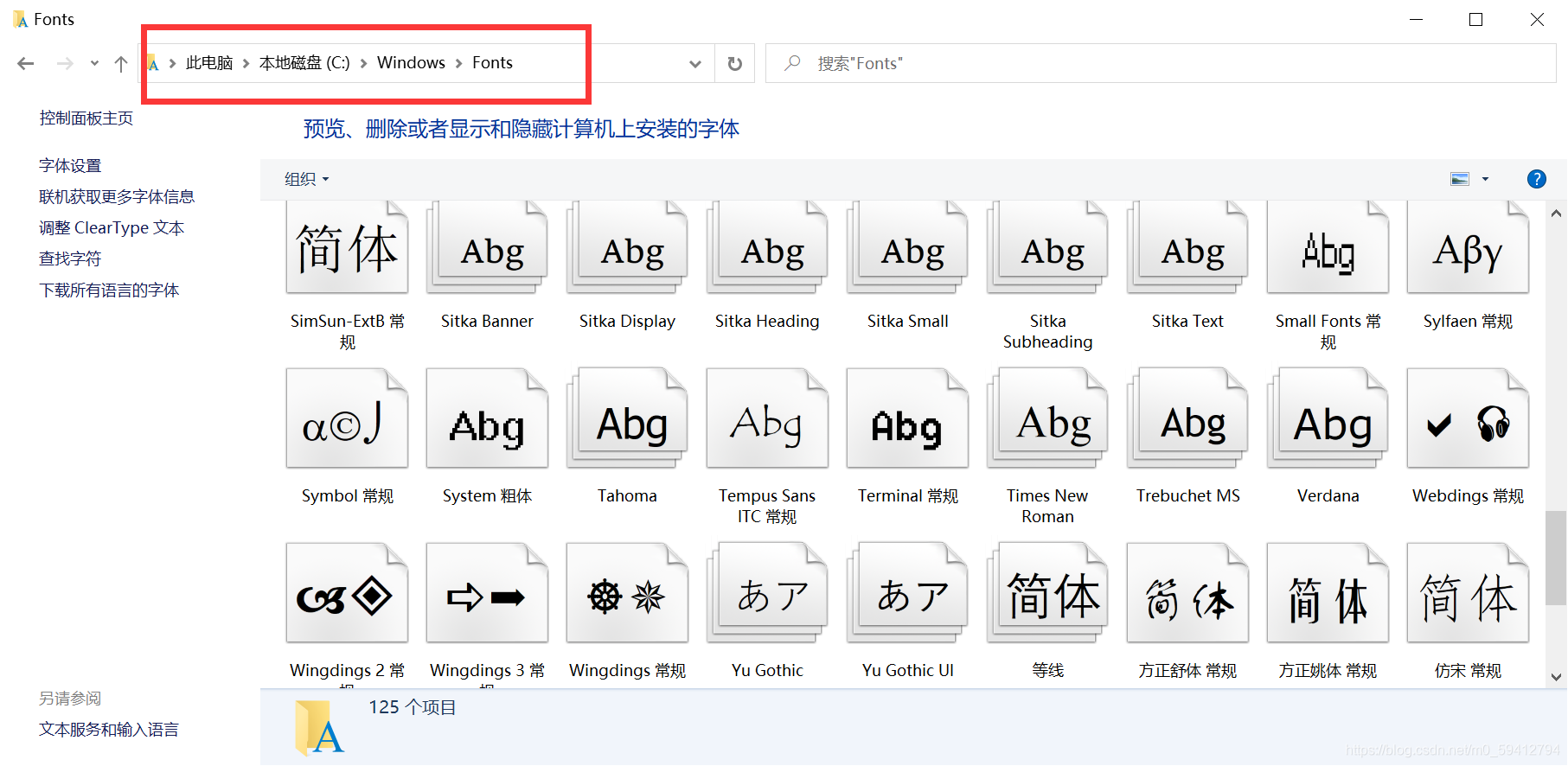The height and width of the screenshot is (766, 1568).
Task: Select the Tahoma font icon
Action: pos(628,418)
